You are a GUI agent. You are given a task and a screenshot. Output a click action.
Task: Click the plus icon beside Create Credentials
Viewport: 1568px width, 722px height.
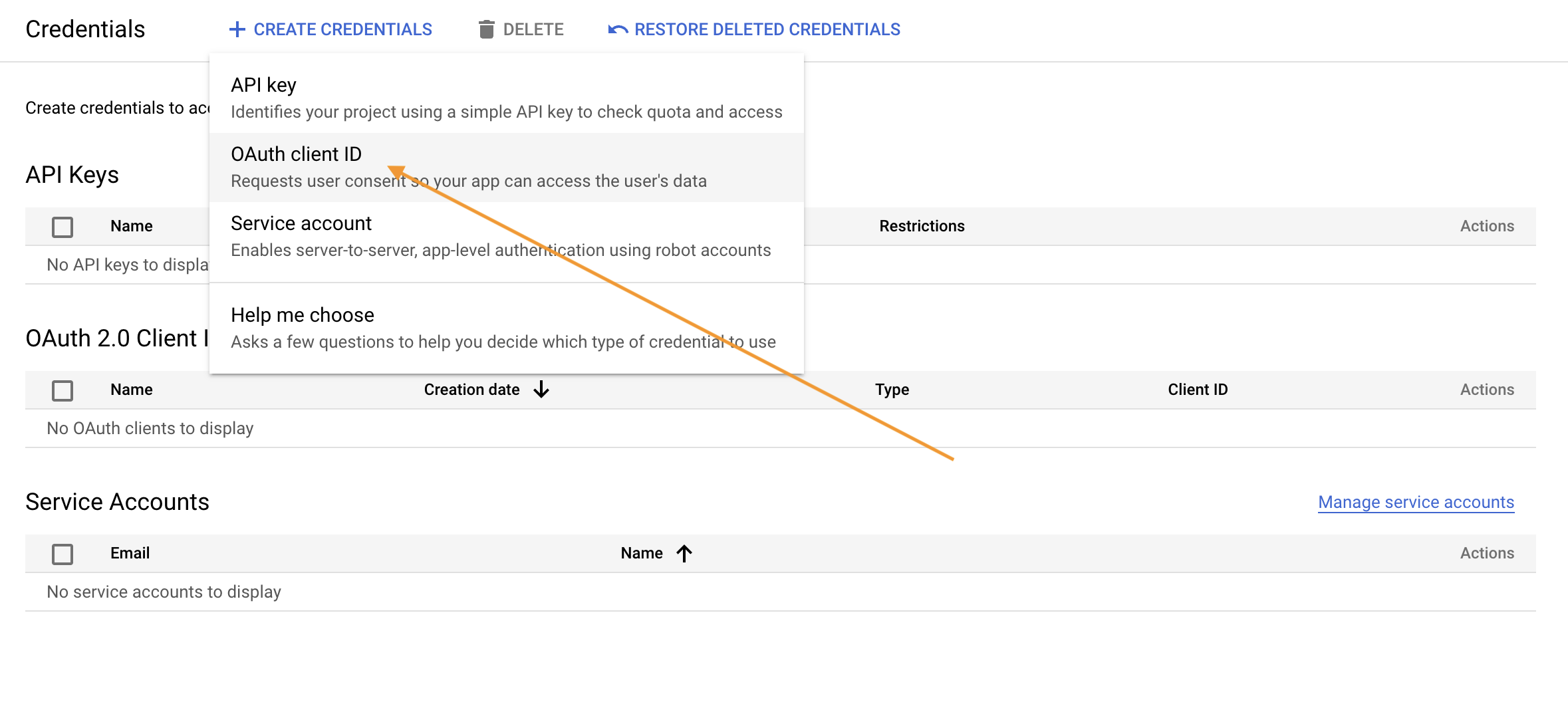click(237, 29)
